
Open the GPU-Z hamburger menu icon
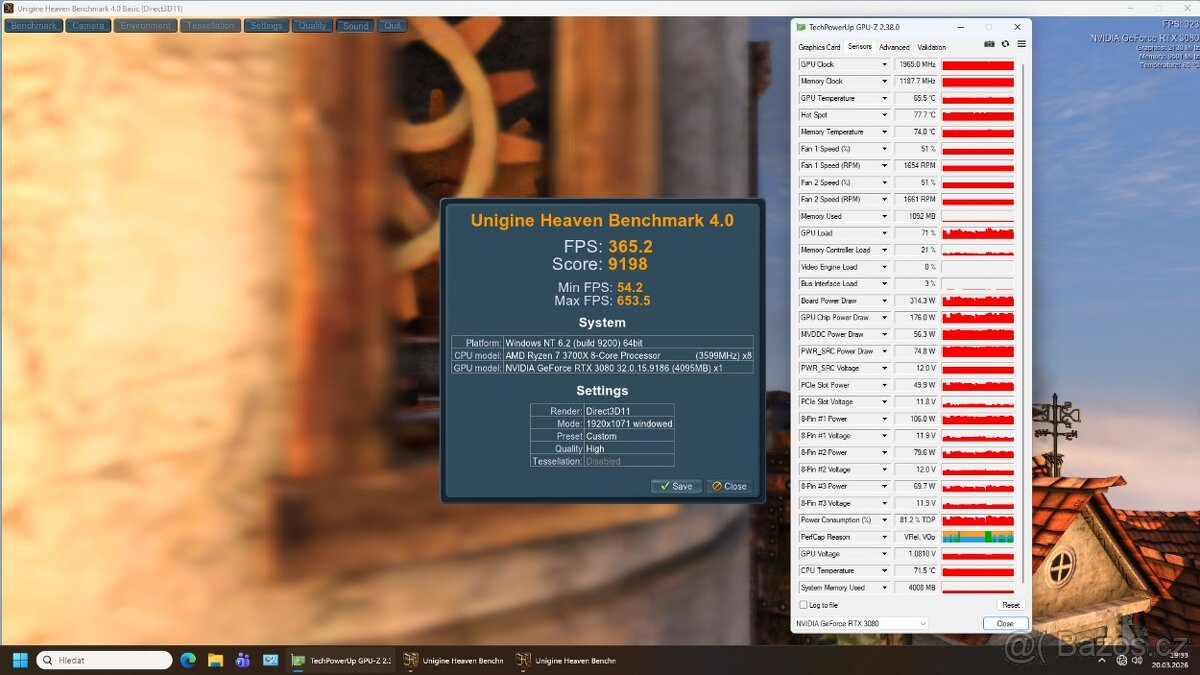[x=1021, y=44]
